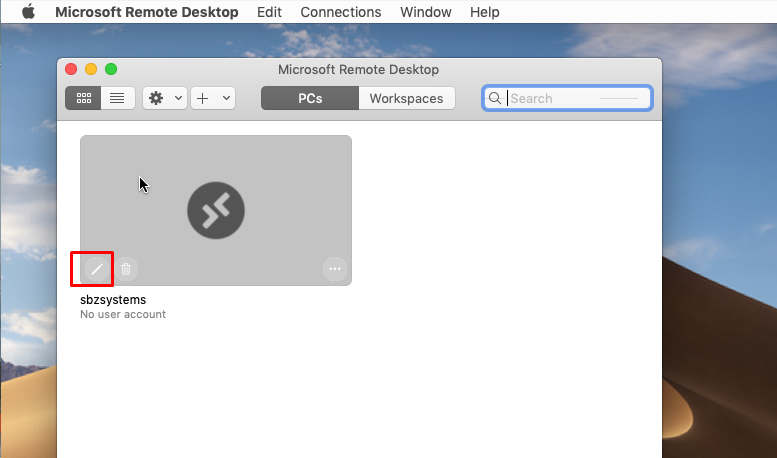Switch to list view layout
This screenshot has height=458, width=777.
117,98
